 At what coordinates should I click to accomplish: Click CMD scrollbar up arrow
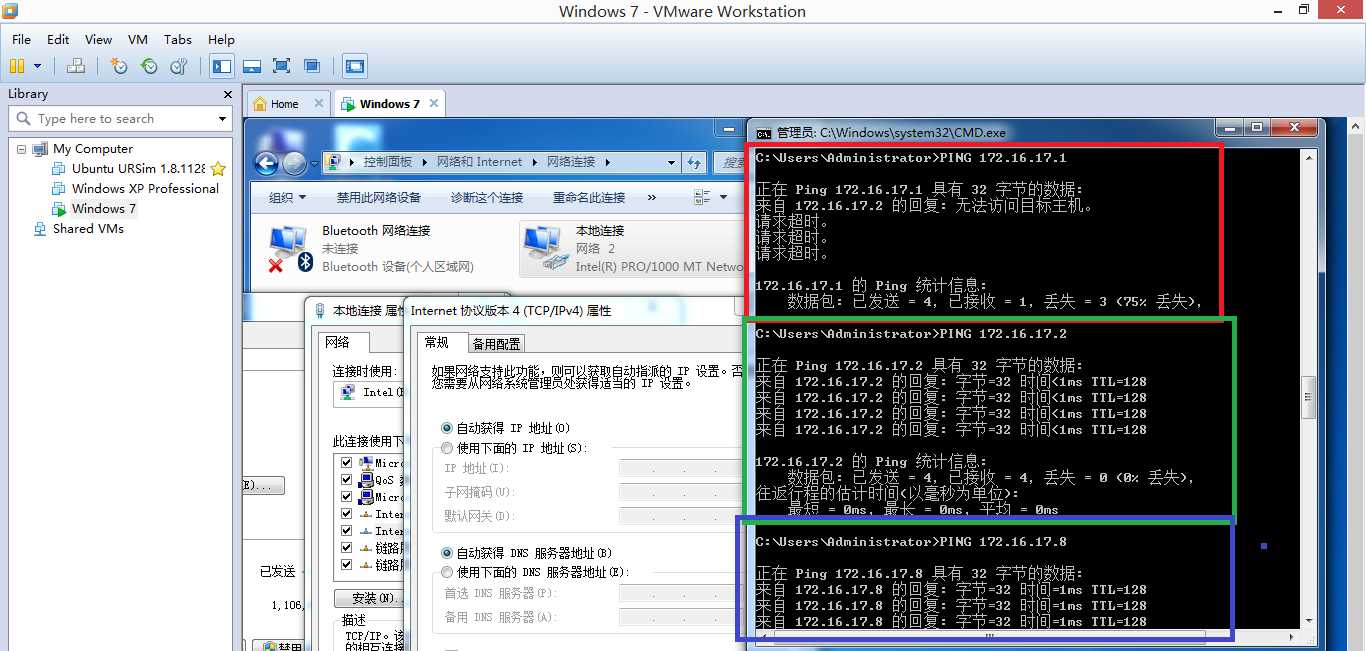(x=1308, y=158)
